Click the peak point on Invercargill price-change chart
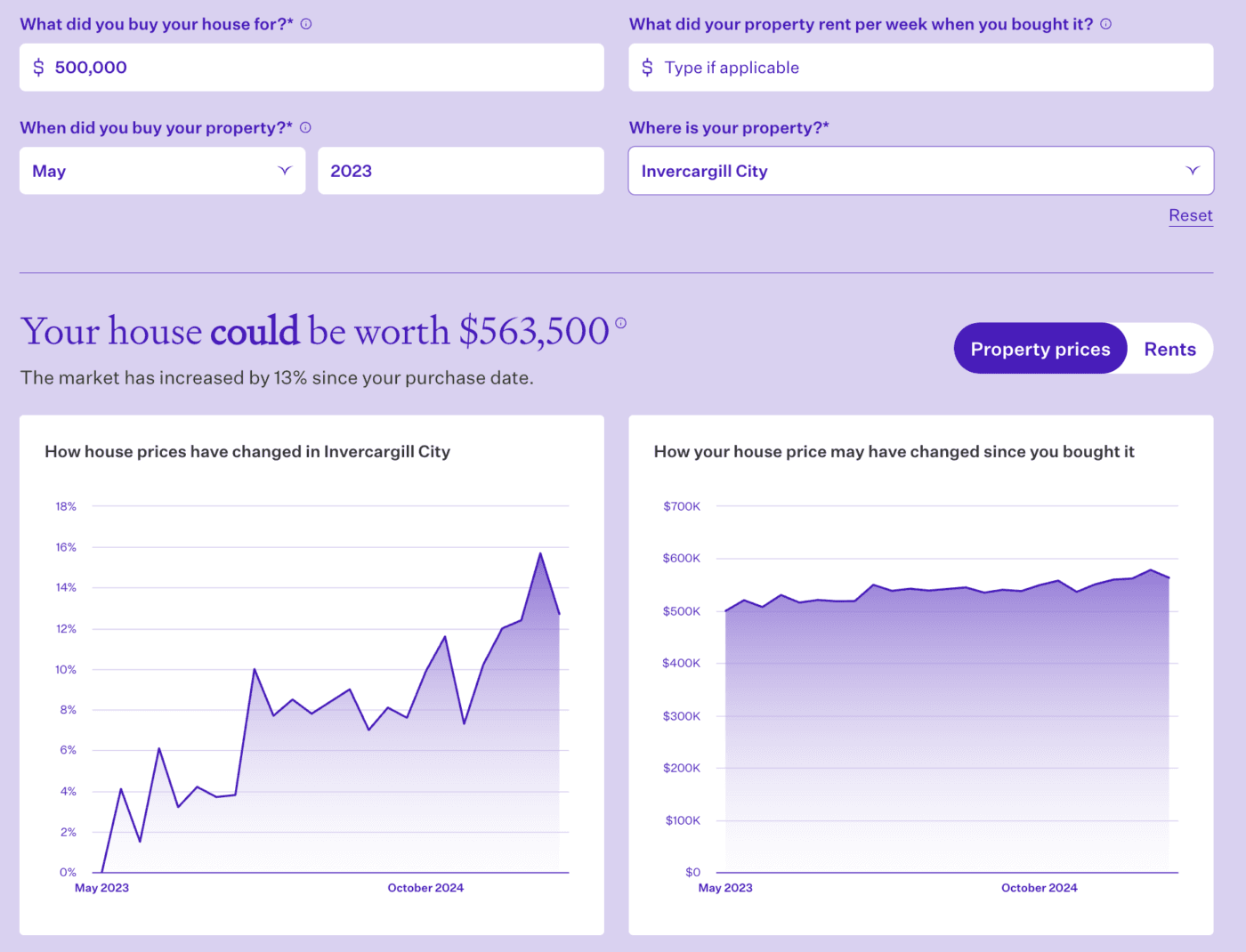 (540, 553)
